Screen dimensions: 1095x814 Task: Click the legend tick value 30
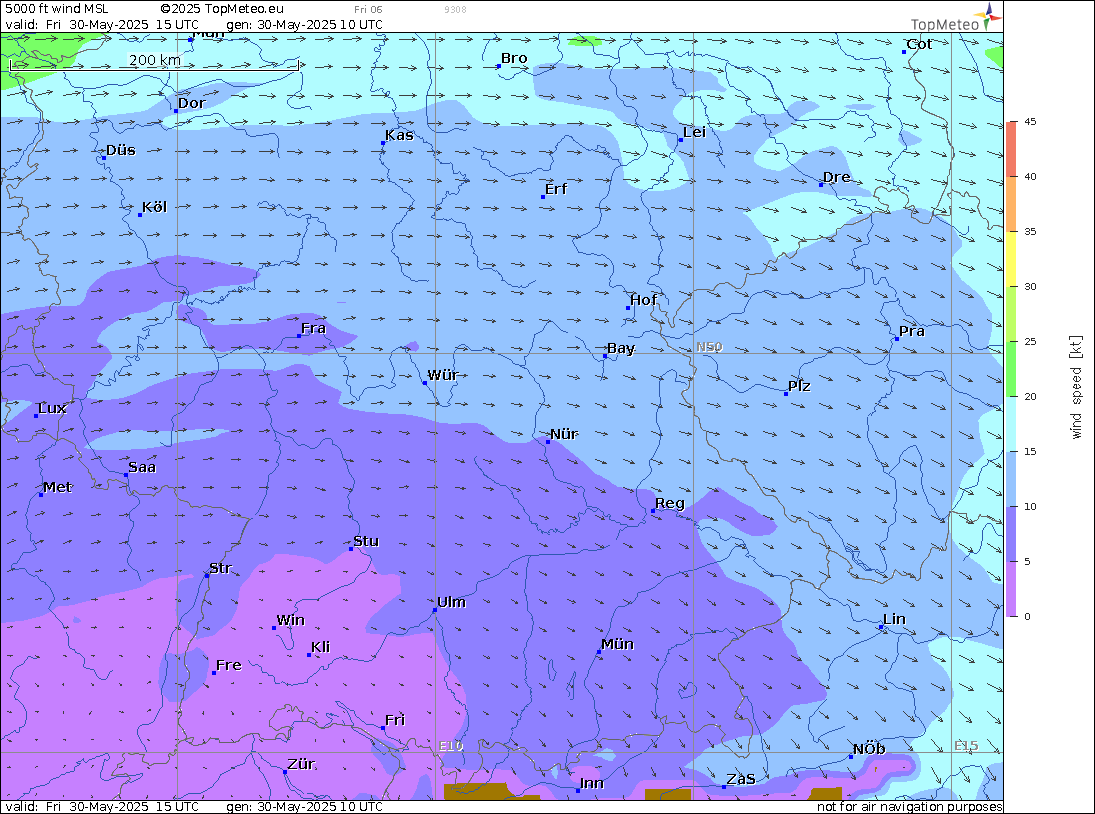pos(1030,286)
